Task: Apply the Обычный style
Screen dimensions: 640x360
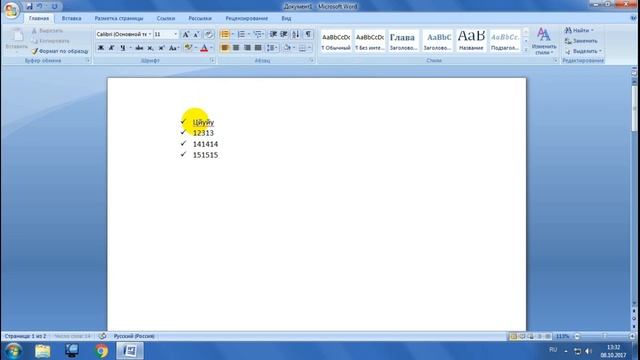Action: (x=336, y=41)
